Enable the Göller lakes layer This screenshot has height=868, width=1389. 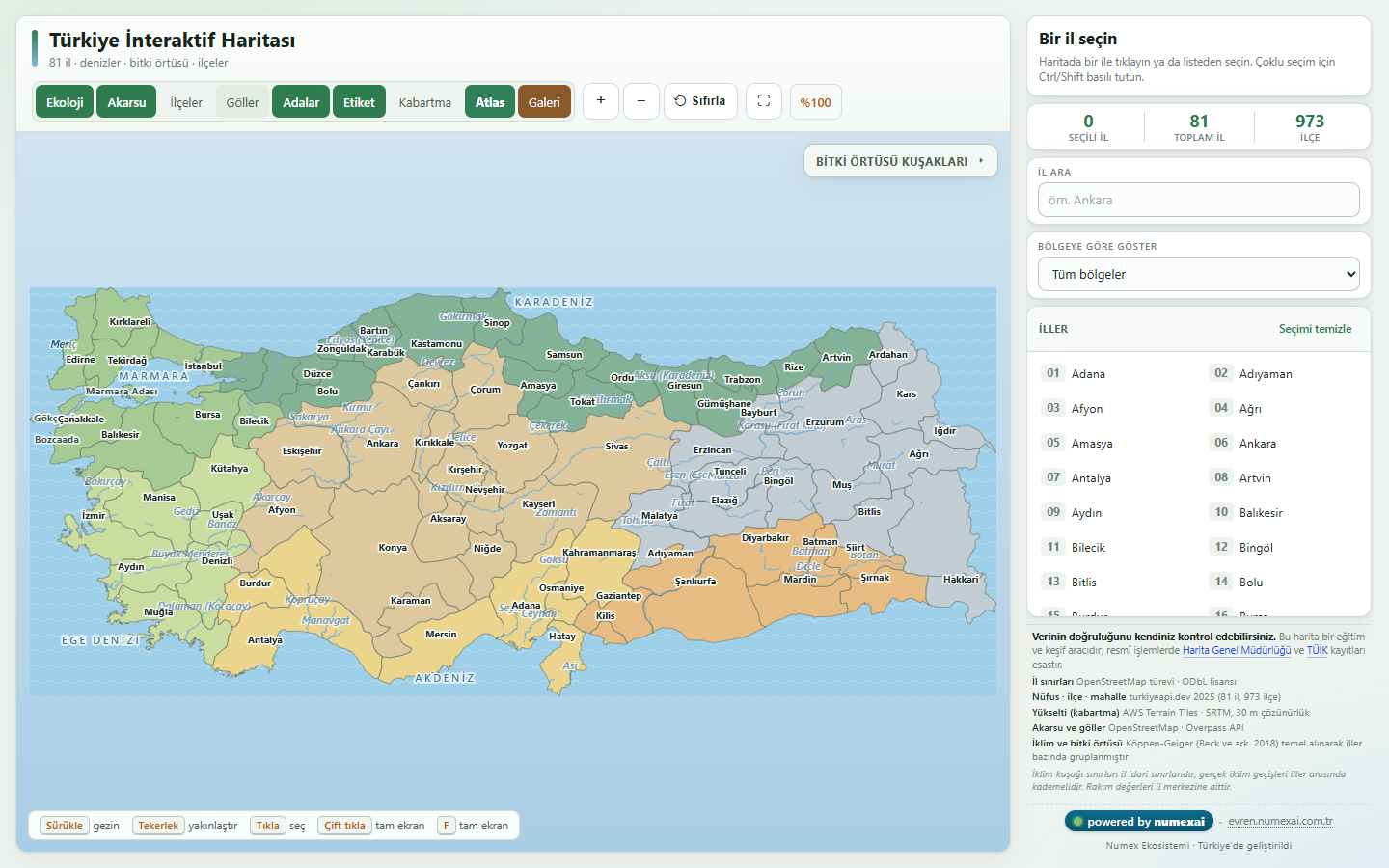coord(242,102)
